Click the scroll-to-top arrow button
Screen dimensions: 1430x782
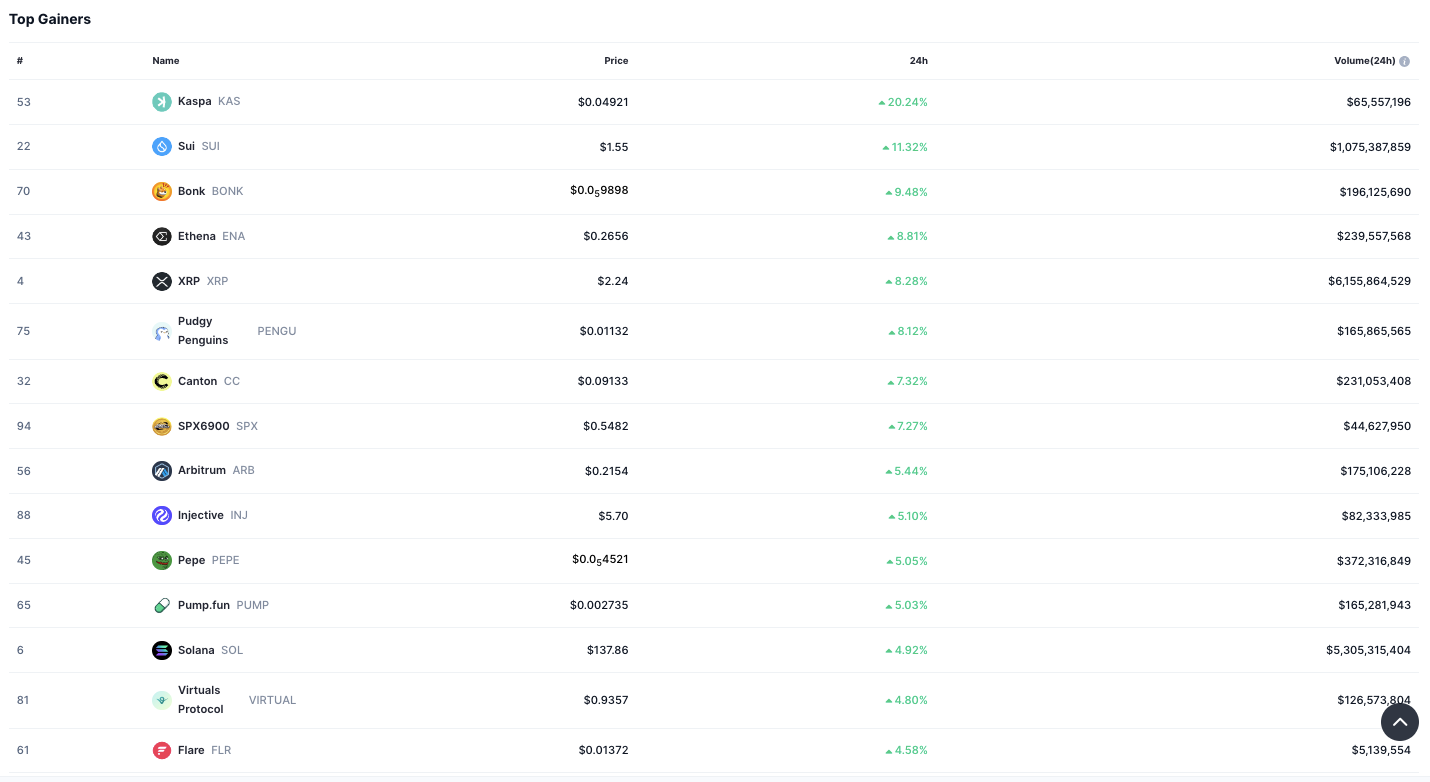(x=1399, y=722)
